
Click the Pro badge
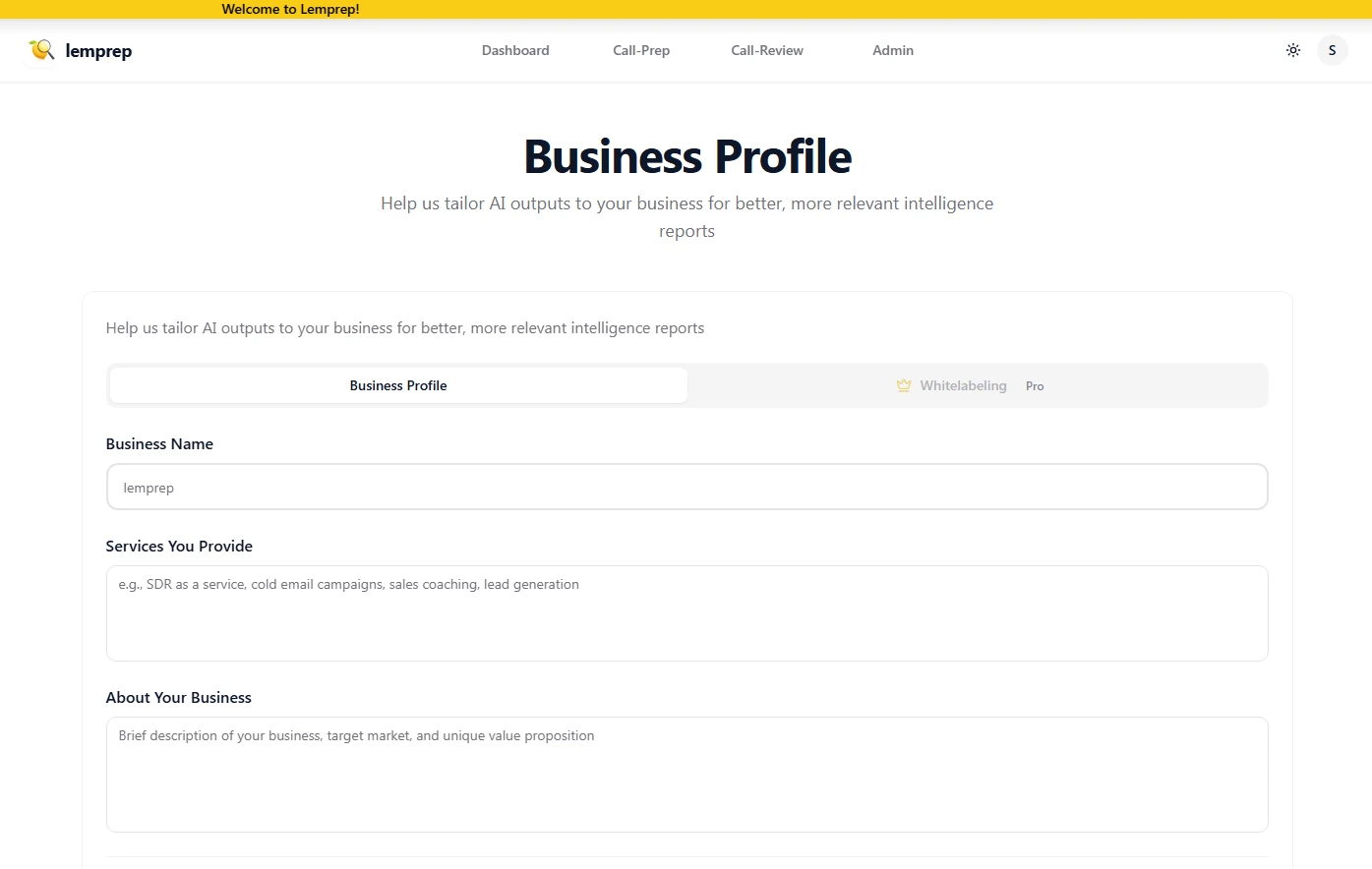(x=1035, y=386)
